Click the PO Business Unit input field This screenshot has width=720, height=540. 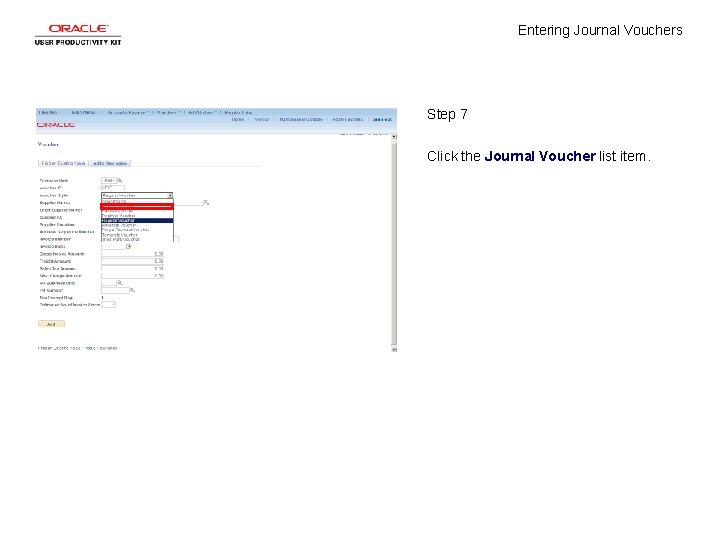(109, 282)
